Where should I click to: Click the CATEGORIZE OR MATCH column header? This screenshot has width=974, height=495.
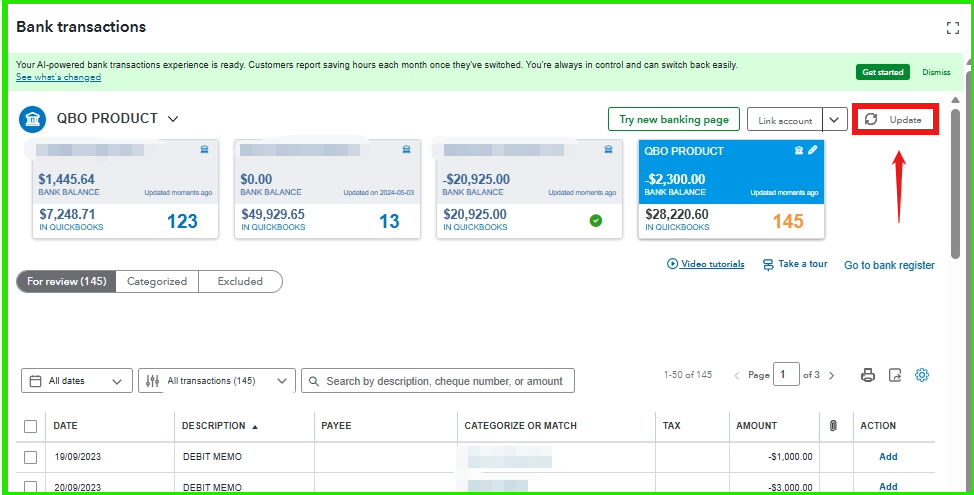coord(521,426)
